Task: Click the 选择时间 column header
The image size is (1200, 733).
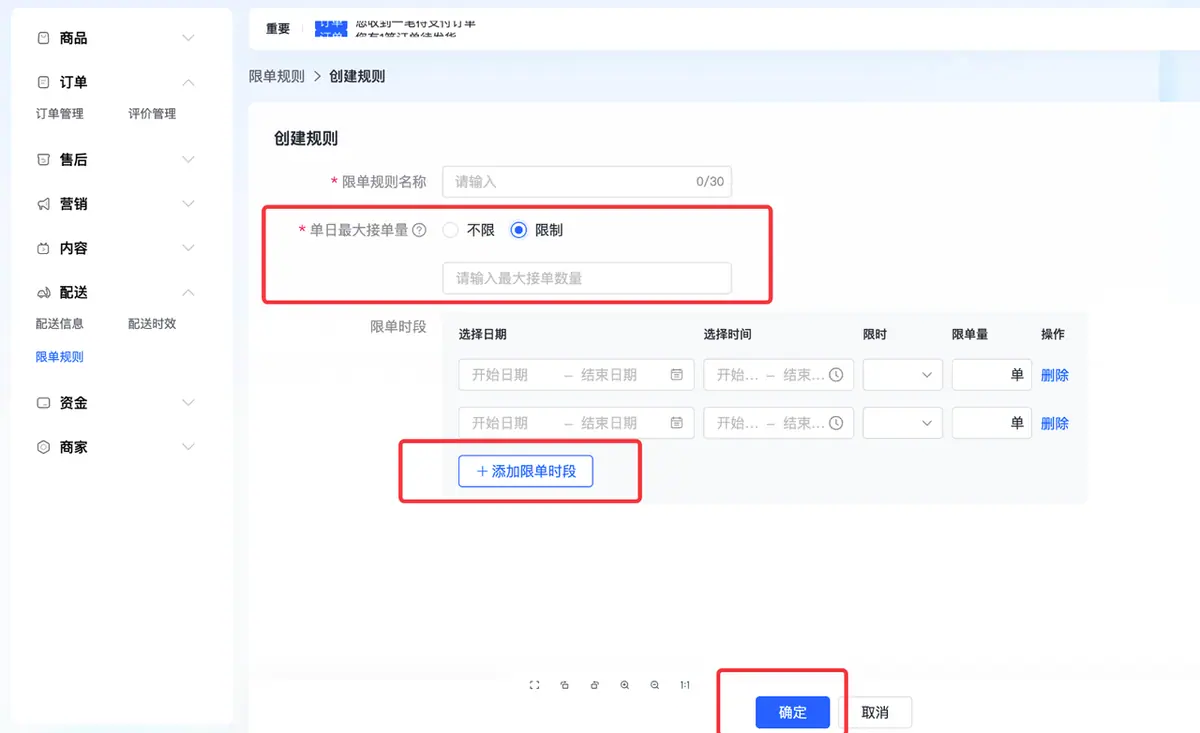Action: pyautogui.click(x=727, y=334)
